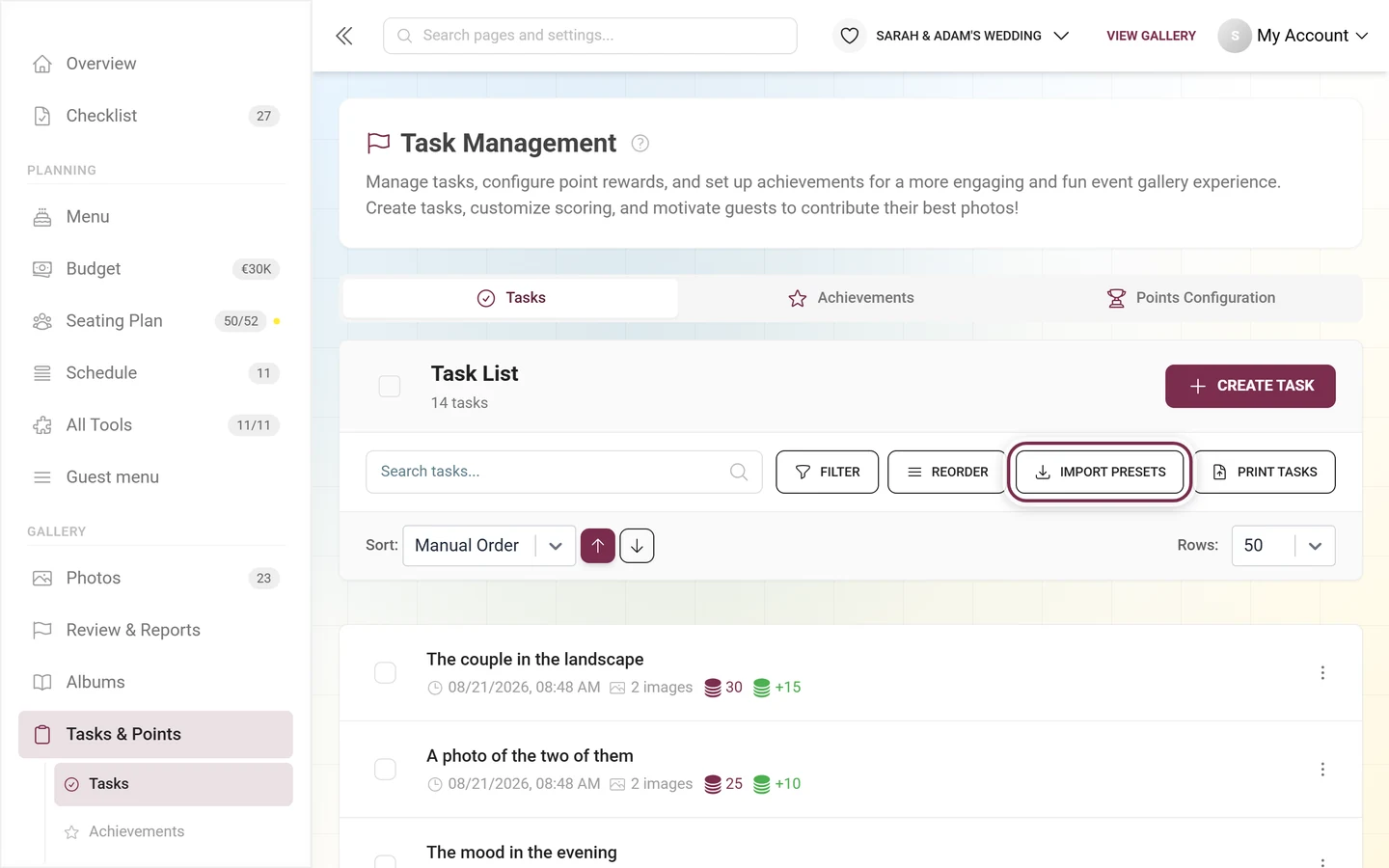Click purple points coin icon showing 30
The height and width of the screenshot is (868, 1389).
[x=713, y=688]
